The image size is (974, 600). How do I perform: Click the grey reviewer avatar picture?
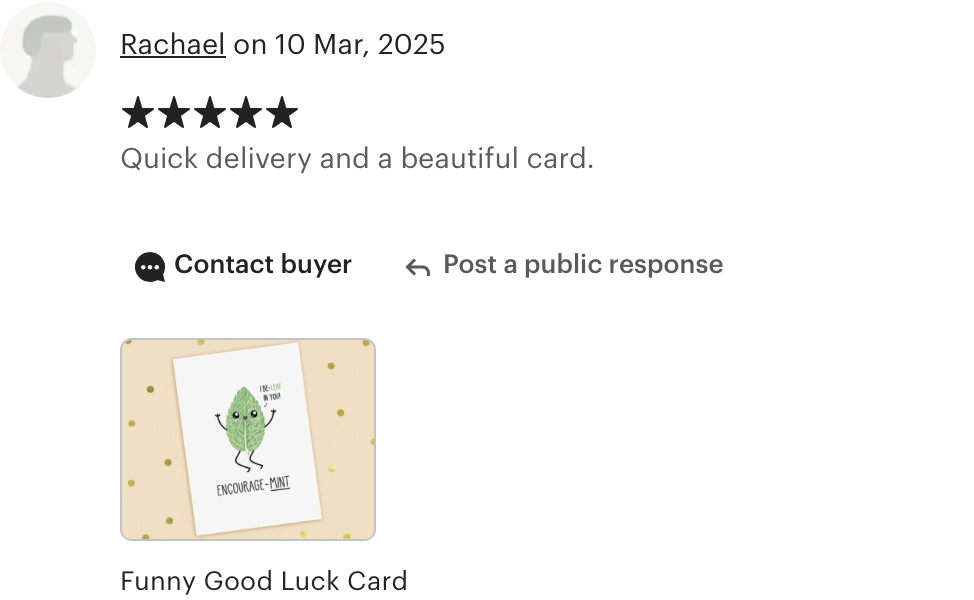pyautogui.click(x=48, y=50)
